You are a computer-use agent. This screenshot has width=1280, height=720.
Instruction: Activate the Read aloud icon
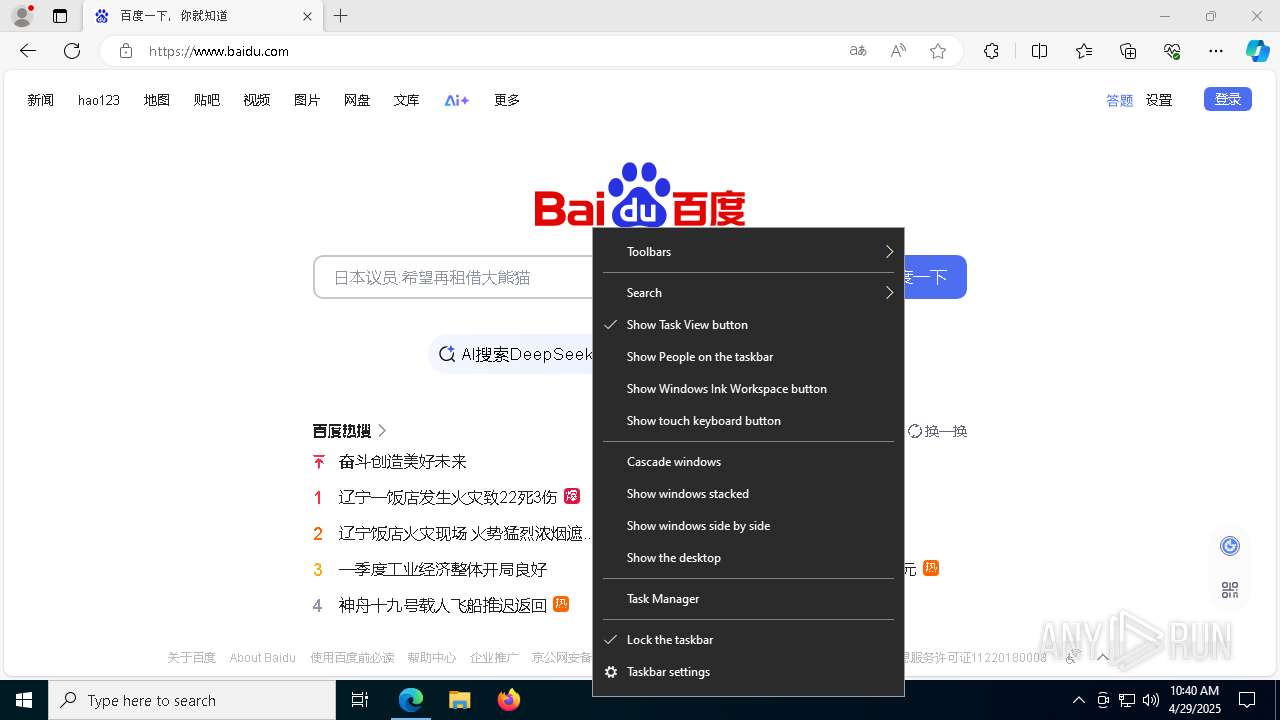pyautogui.click(x=898, y=51)
